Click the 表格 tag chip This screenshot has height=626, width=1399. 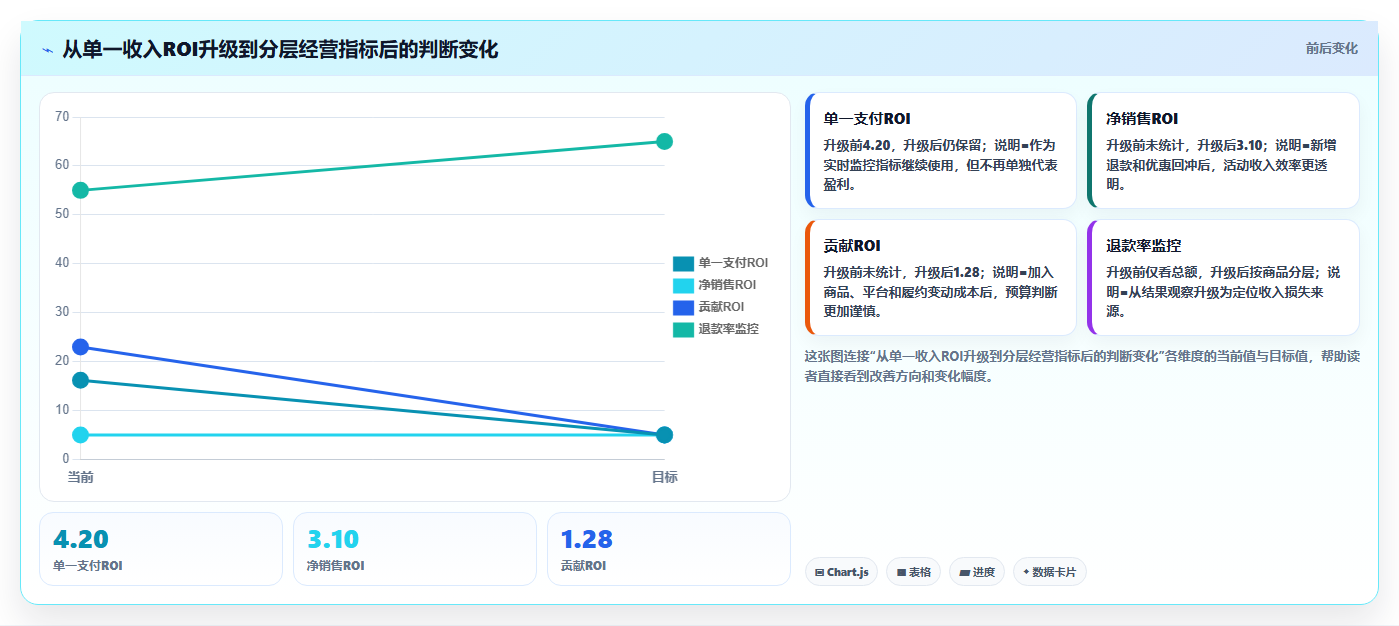913,572
